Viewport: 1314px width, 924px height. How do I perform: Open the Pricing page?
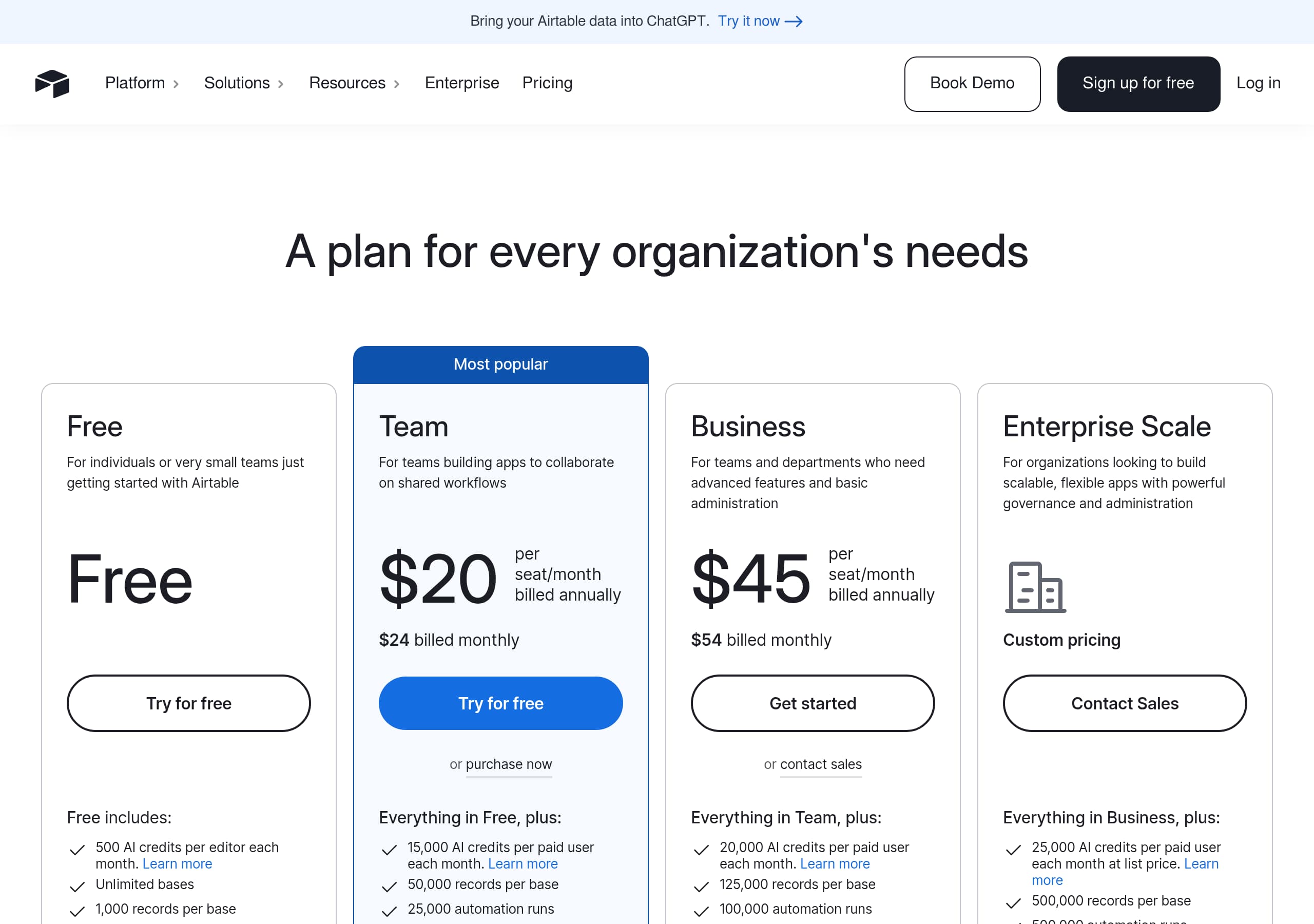point(547,84)
